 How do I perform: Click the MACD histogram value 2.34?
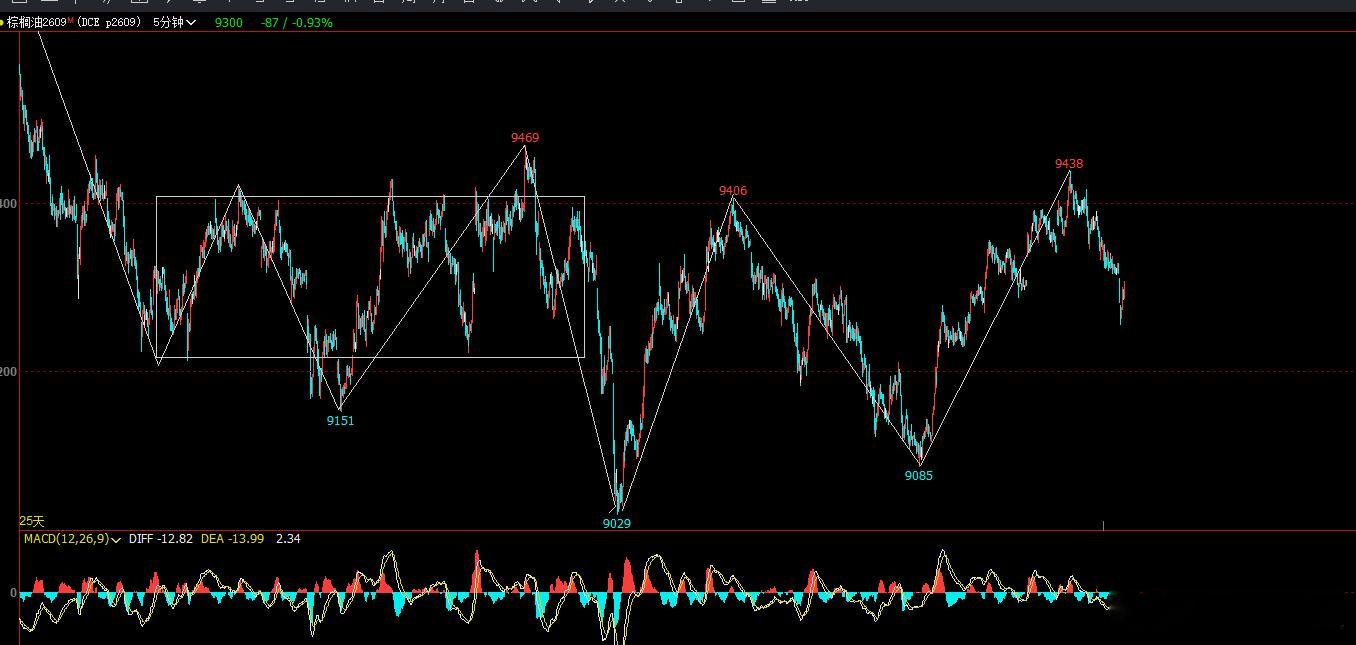[288, 539]
